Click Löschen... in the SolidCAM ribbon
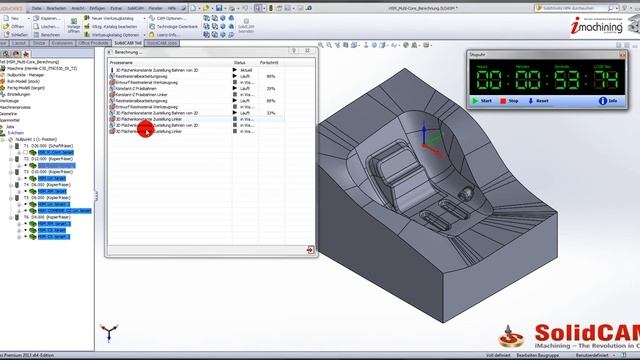The height and width of the screenshot is (360, 640). [x=46, y=27]
